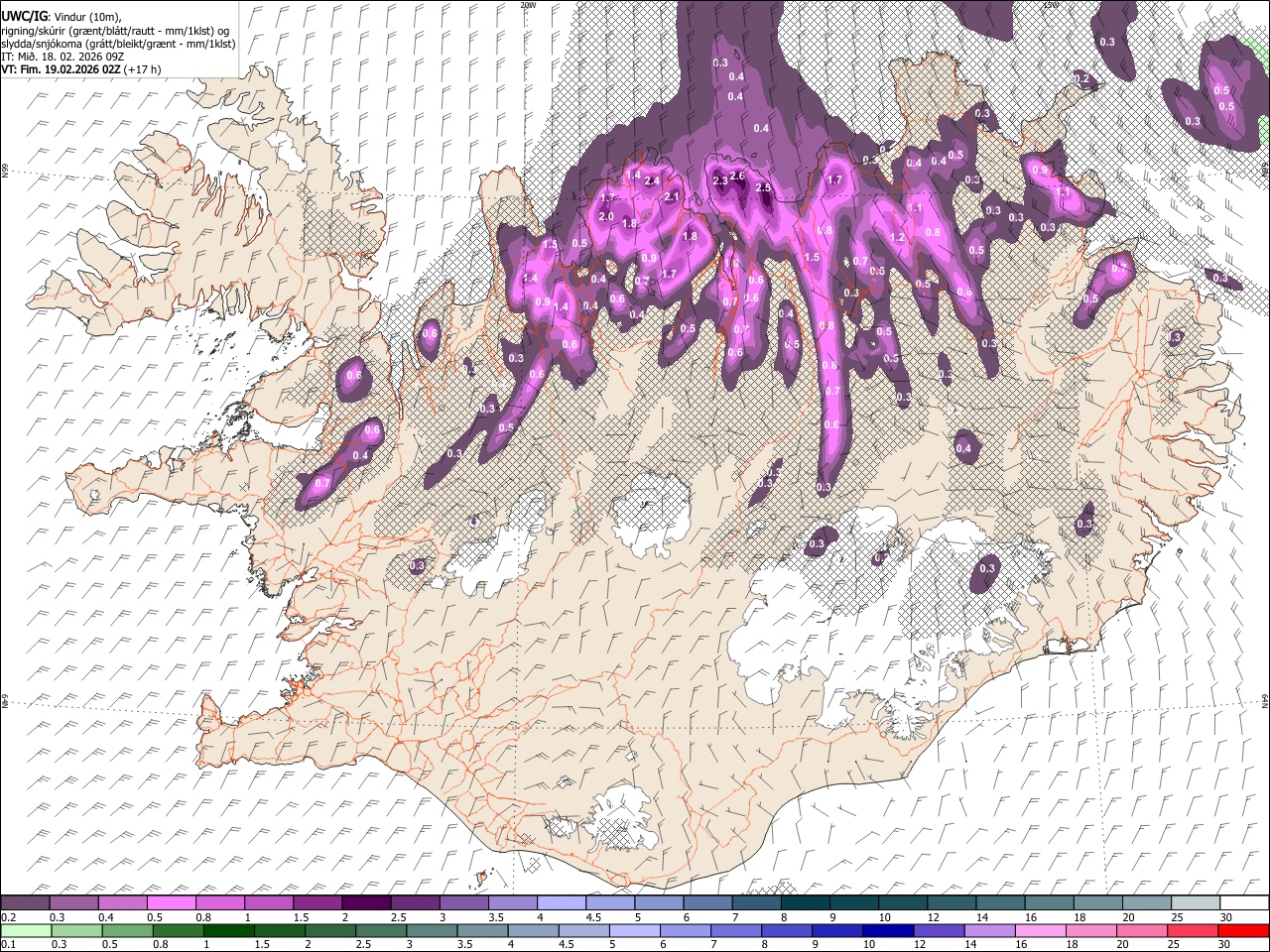Click the '20W' longitude label
Screen dimensions: 1270x952
point(528,5)
